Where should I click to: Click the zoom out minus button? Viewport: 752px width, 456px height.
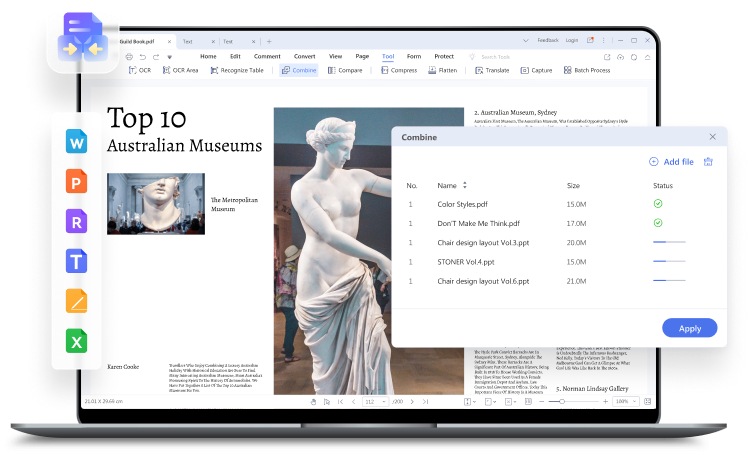541,401
